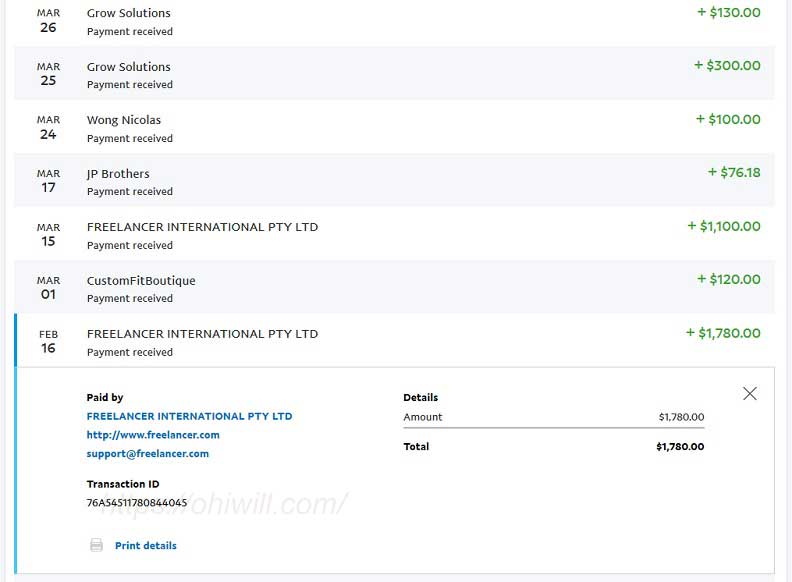Click the Transaction ID label
The height and width of the screenshot is (582, 792).
click(123, 484)
